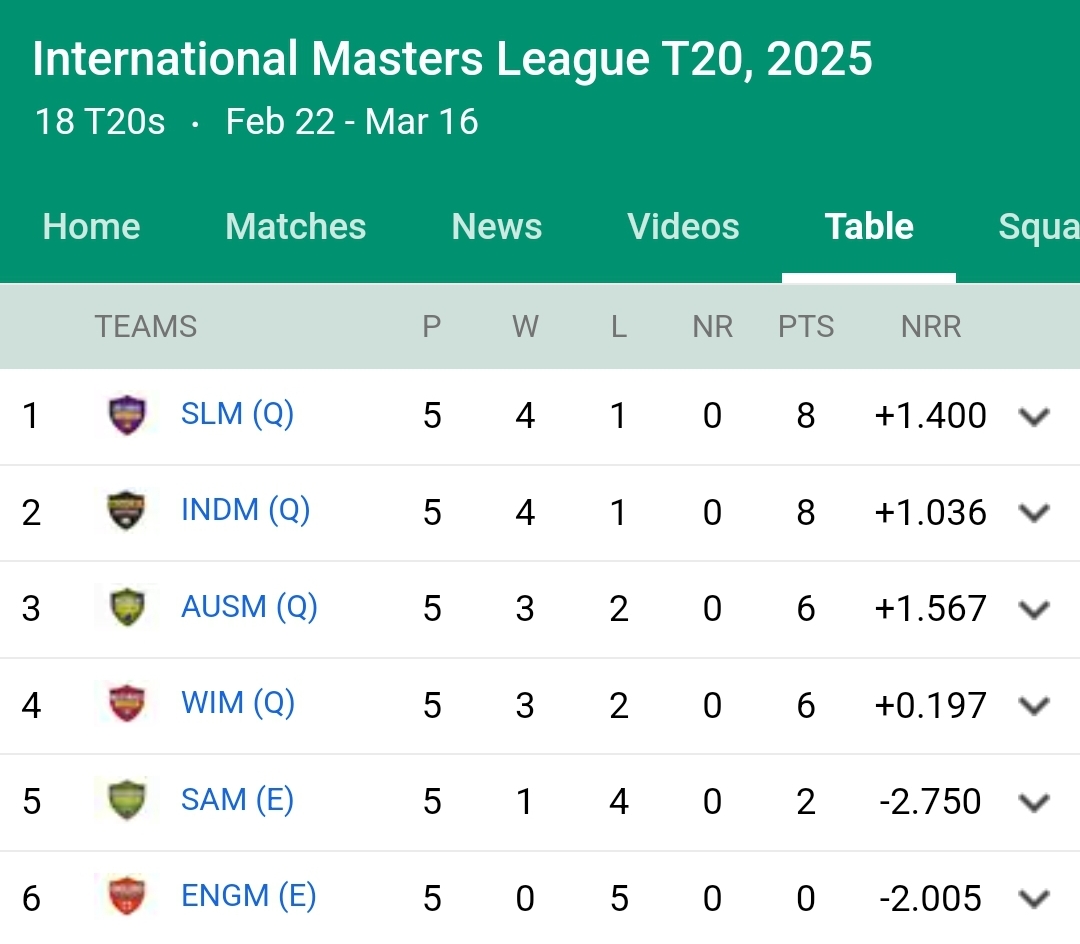Open the News tab
Viewport: 1080px width, 944px height.
click(x=497, y=226)
